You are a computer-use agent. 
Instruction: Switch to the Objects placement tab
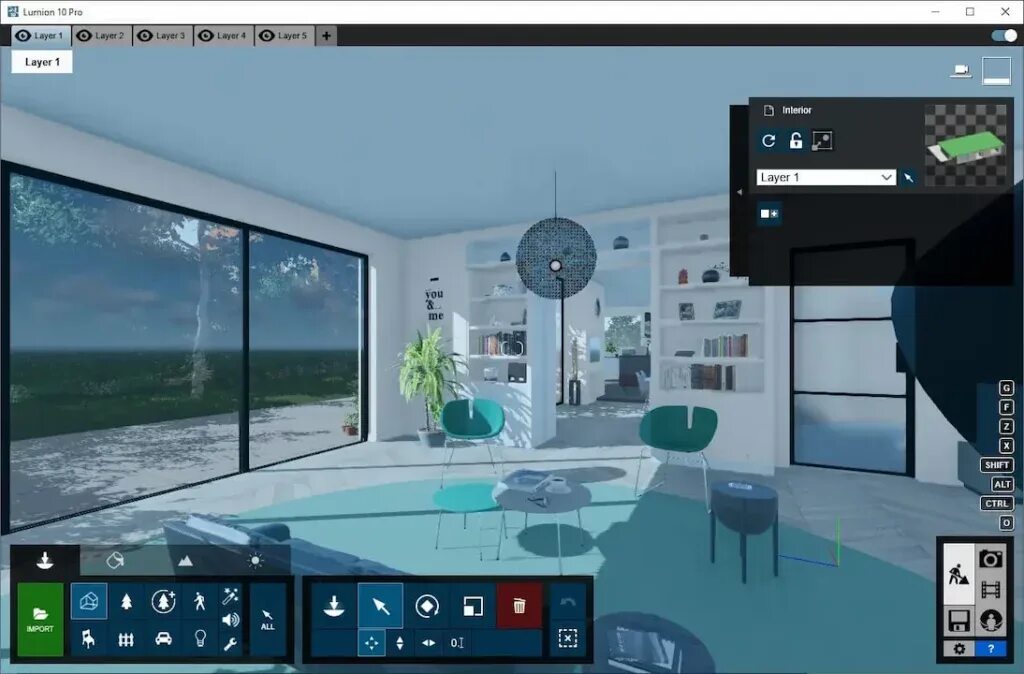point(45,560)
